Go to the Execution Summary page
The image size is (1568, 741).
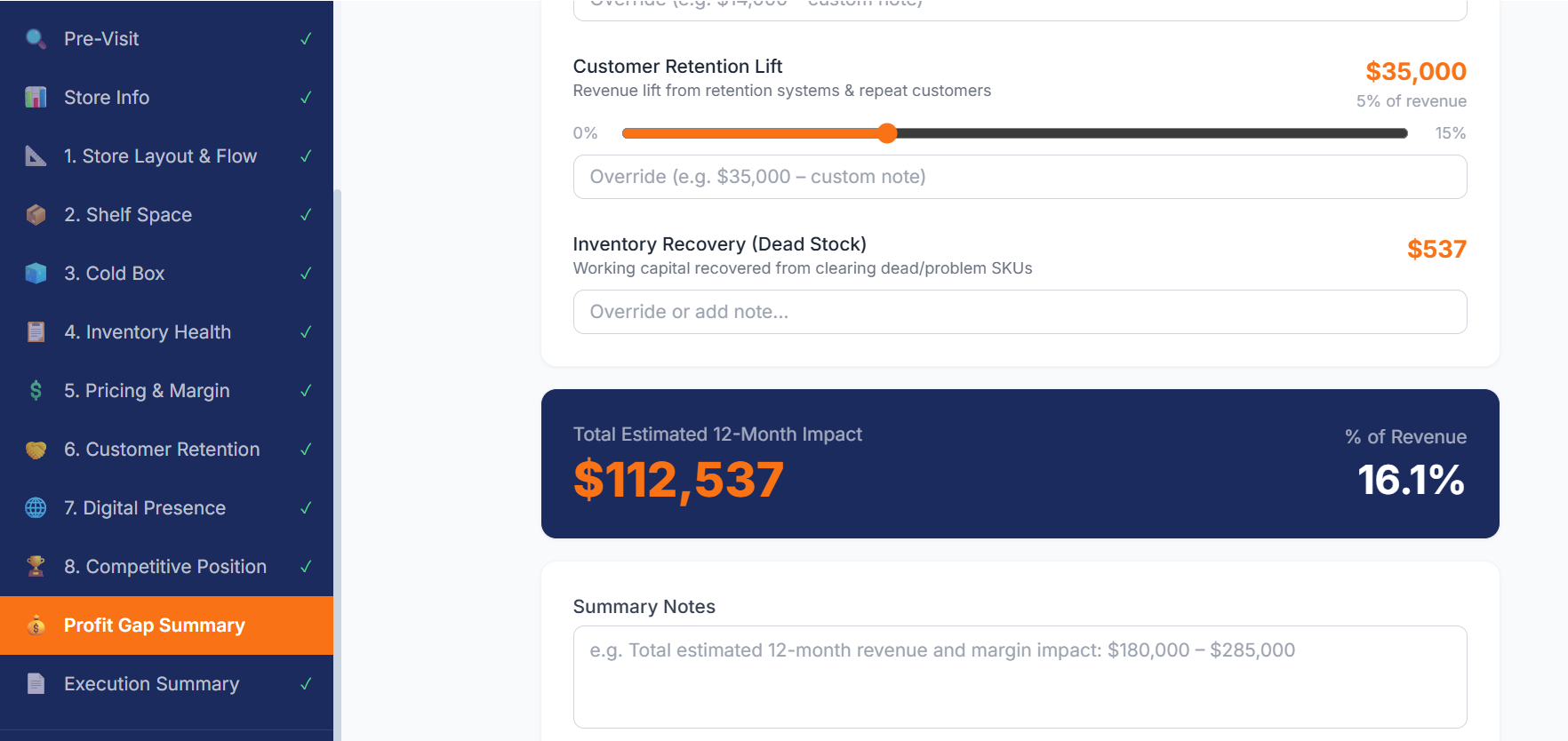[151, 684]
